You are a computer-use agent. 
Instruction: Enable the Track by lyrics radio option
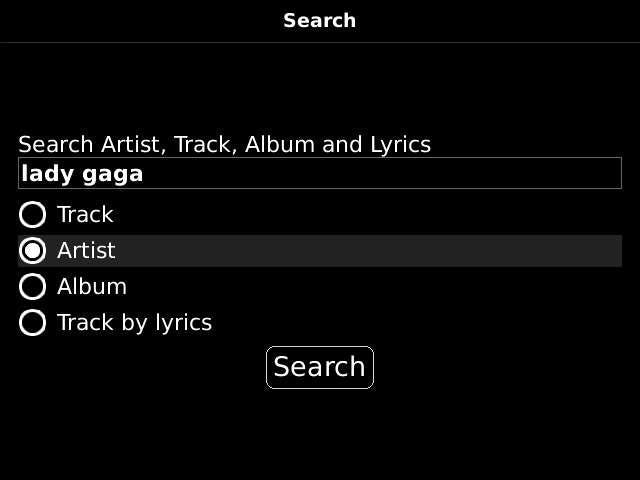[33, 323]
